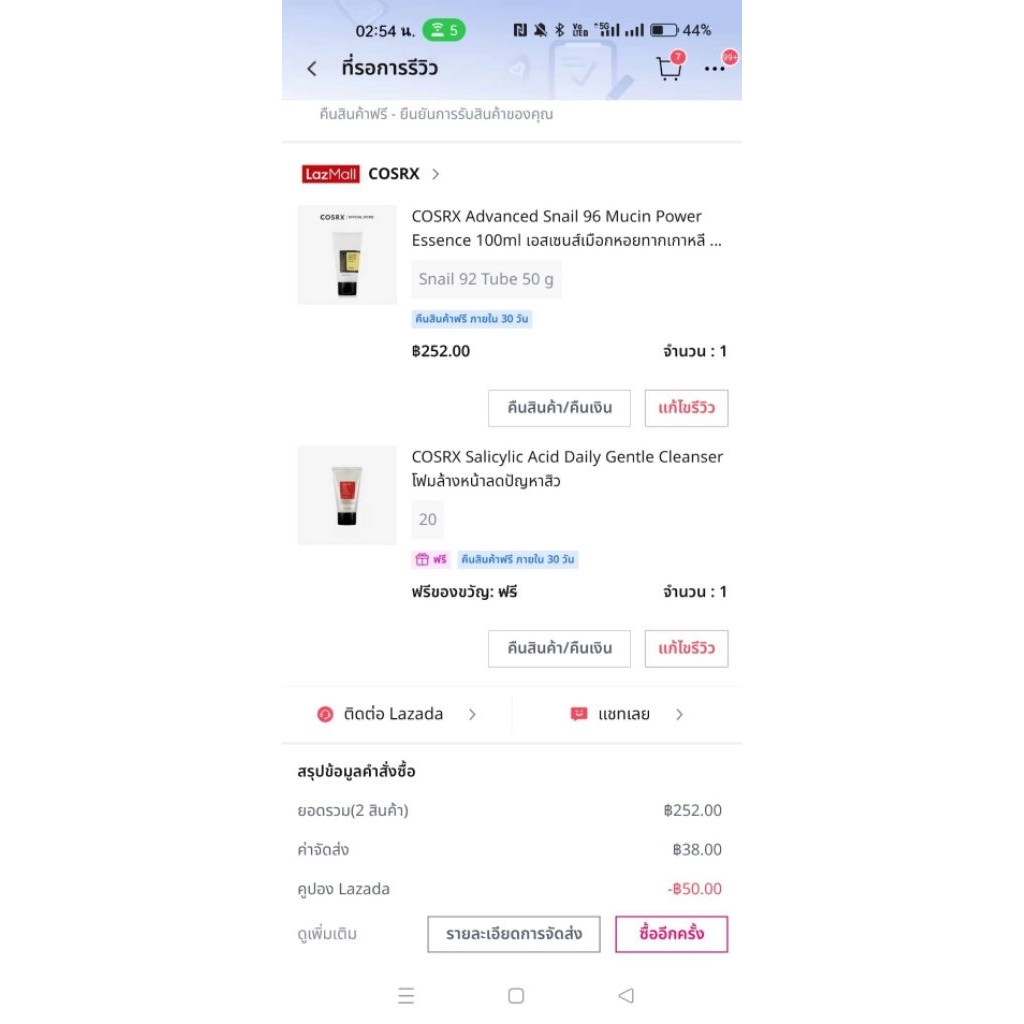This screenshot has width=1024, height=1024.
Task: Open the shopping cart icon
Action: 669,68
